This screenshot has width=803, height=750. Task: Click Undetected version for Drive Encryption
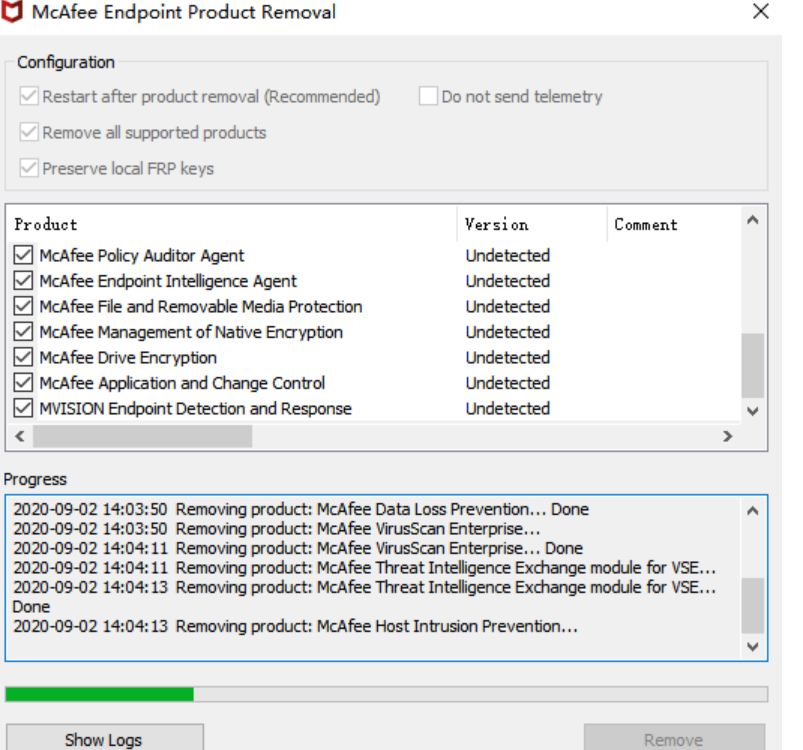[x=508, y=357]
